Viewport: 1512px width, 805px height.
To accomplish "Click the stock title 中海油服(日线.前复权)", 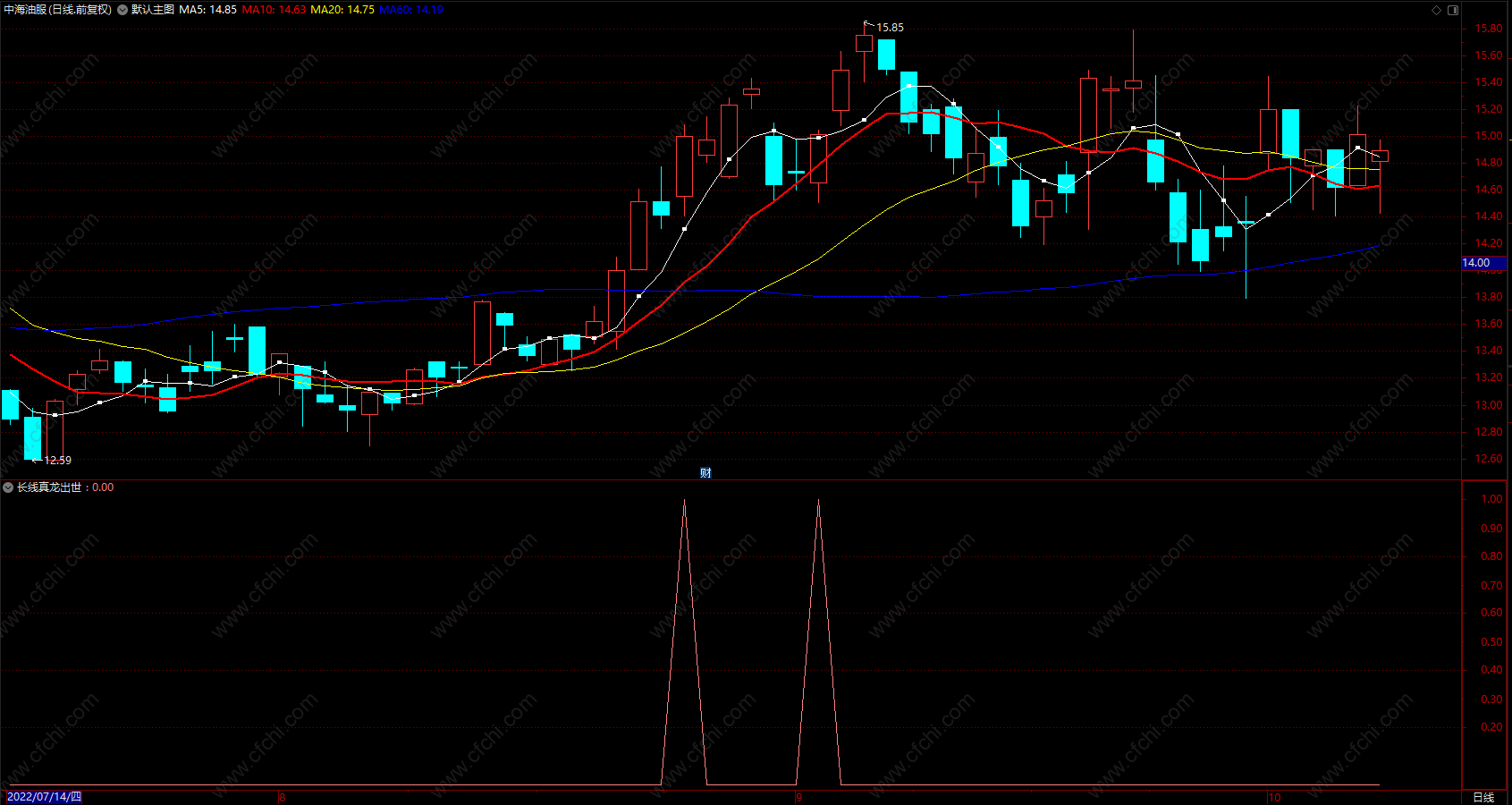I will point(58,10).
